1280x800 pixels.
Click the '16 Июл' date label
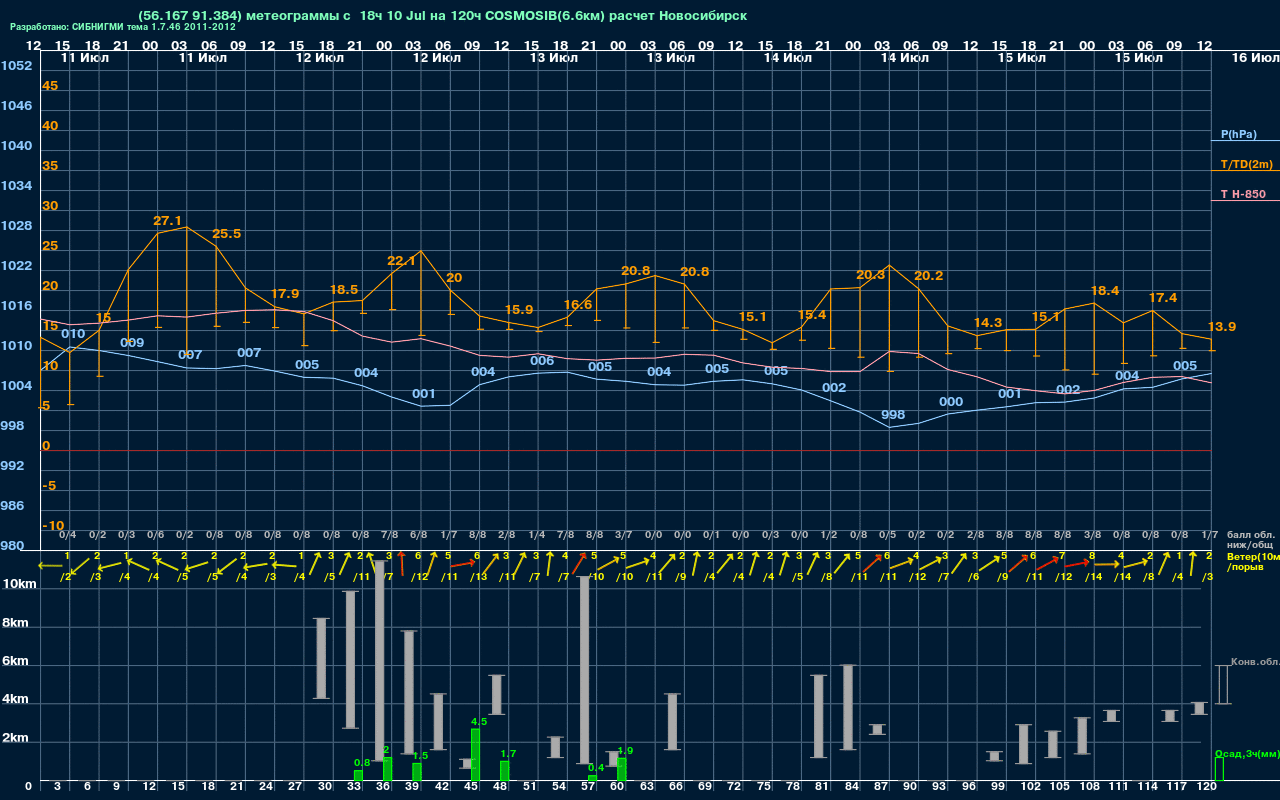click(x=1254, y=58)
